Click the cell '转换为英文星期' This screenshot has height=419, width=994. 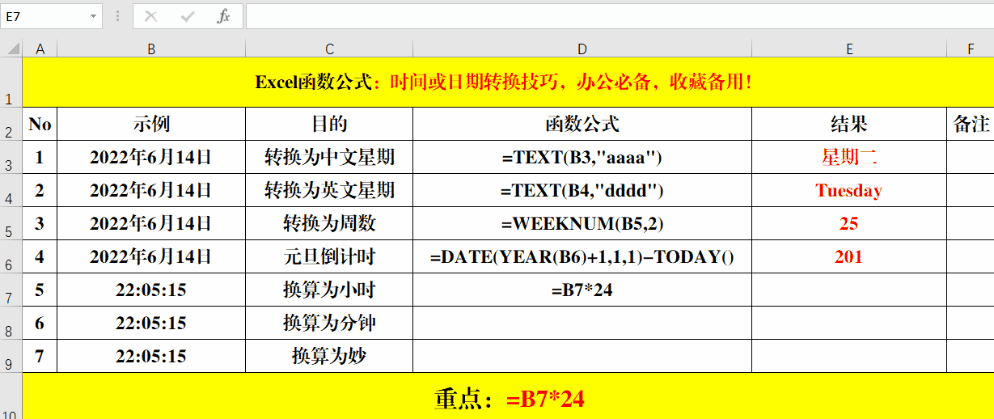tap(329, 190)
